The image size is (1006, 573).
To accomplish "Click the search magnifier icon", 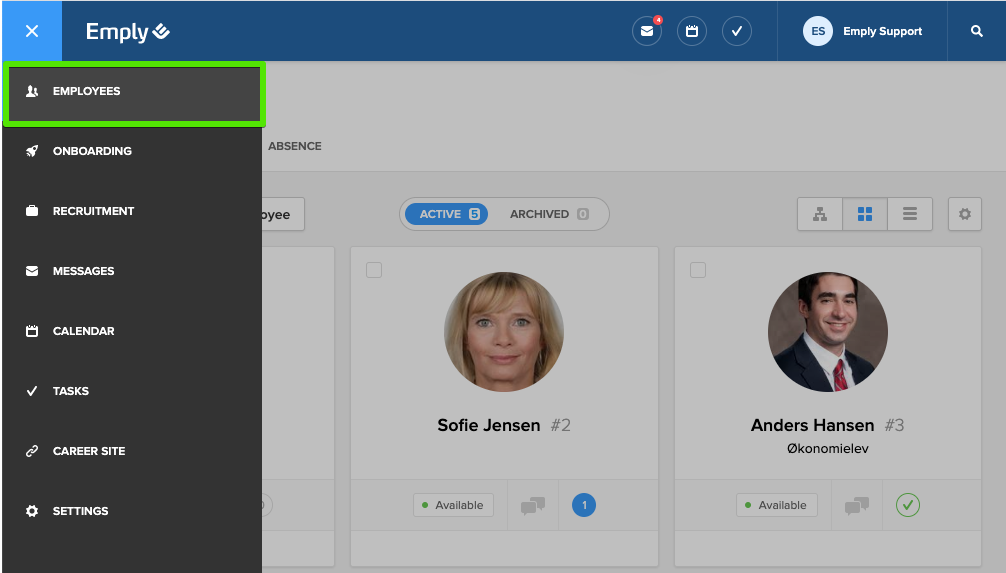I will [977, 31].
